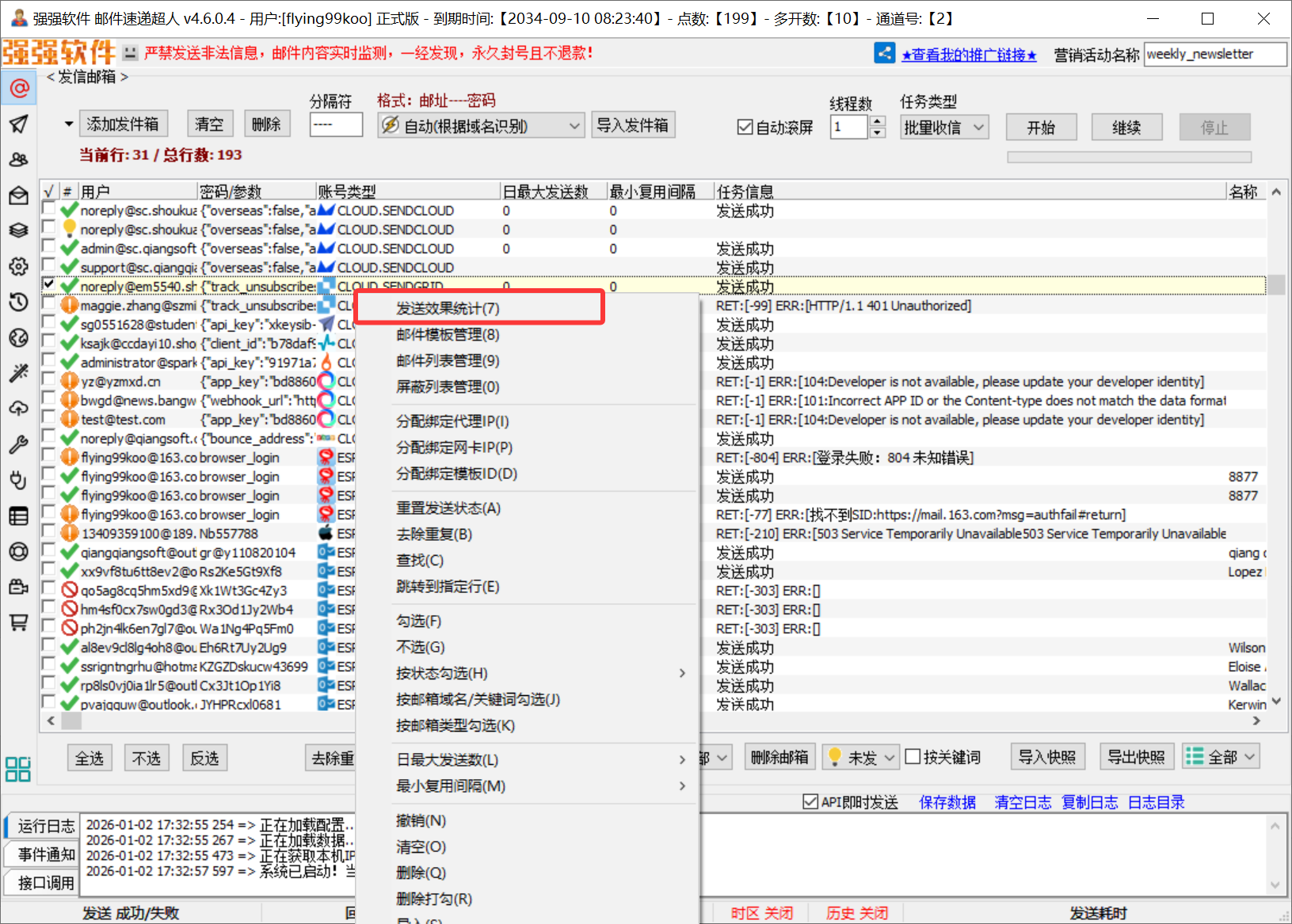
Task: Click the 营销活动名称 input field
Action: click(x=1214, y=55)
